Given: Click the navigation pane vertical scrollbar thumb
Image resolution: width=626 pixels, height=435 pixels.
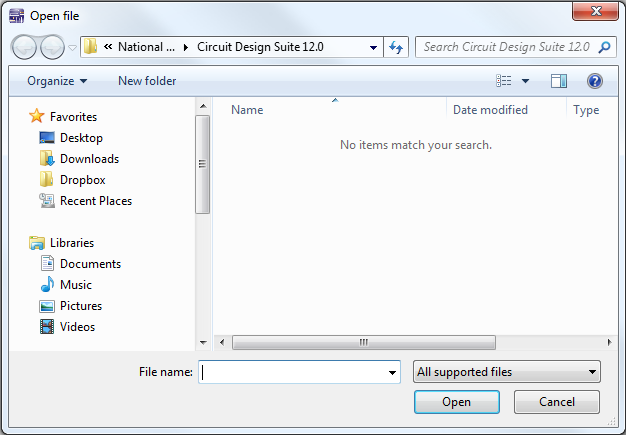Looking at the screenshot, I should 203,165.
